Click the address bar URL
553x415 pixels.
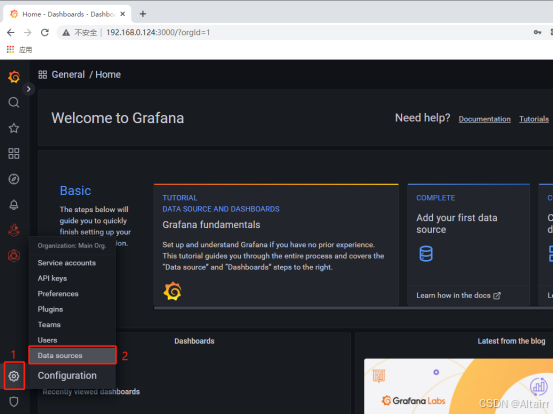pos(158,32)
